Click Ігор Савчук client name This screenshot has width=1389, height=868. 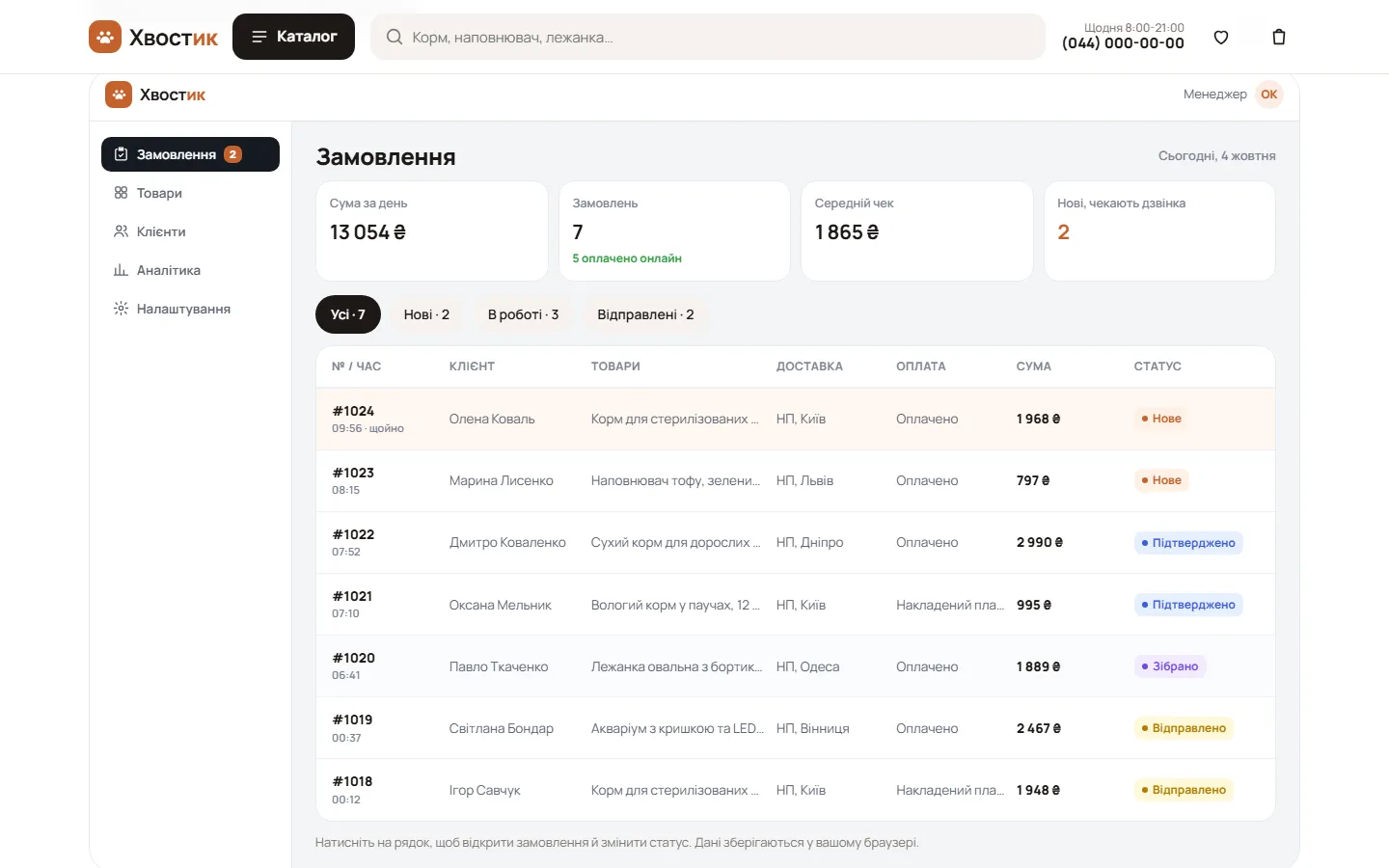[x=484, y=790]
